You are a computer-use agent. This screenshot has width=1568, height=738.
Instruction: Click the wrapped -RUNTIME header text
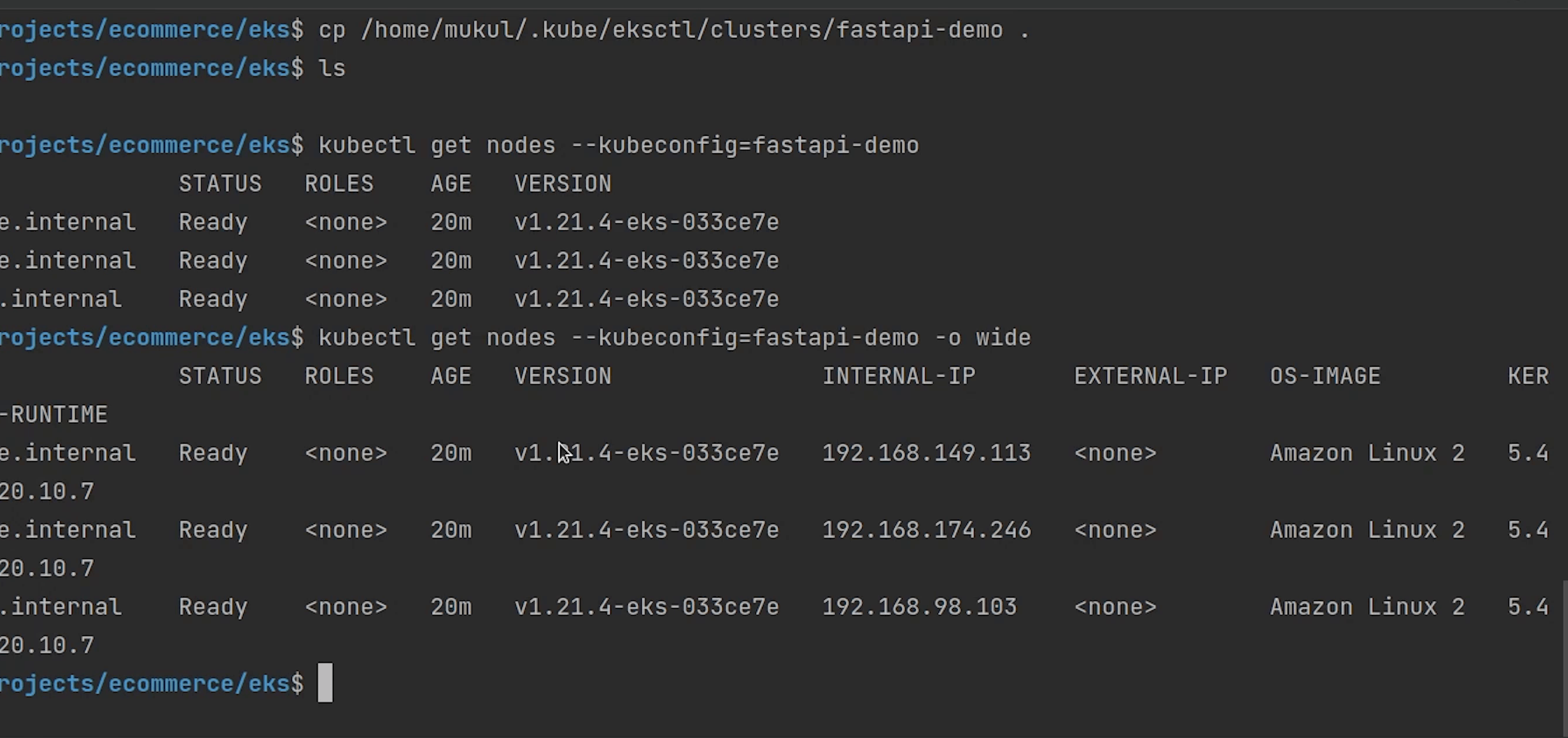54,414
